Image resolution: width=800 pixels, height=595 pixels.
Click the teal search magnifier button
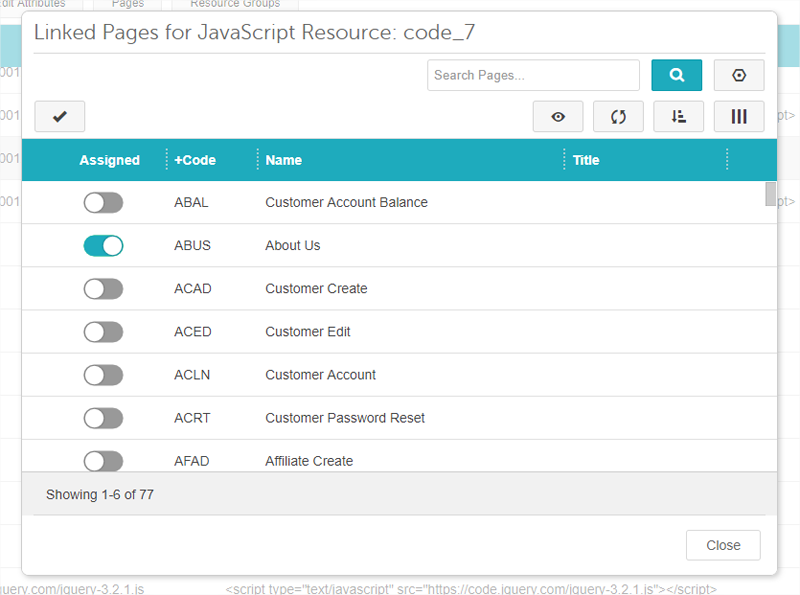(x=676, y=75)
